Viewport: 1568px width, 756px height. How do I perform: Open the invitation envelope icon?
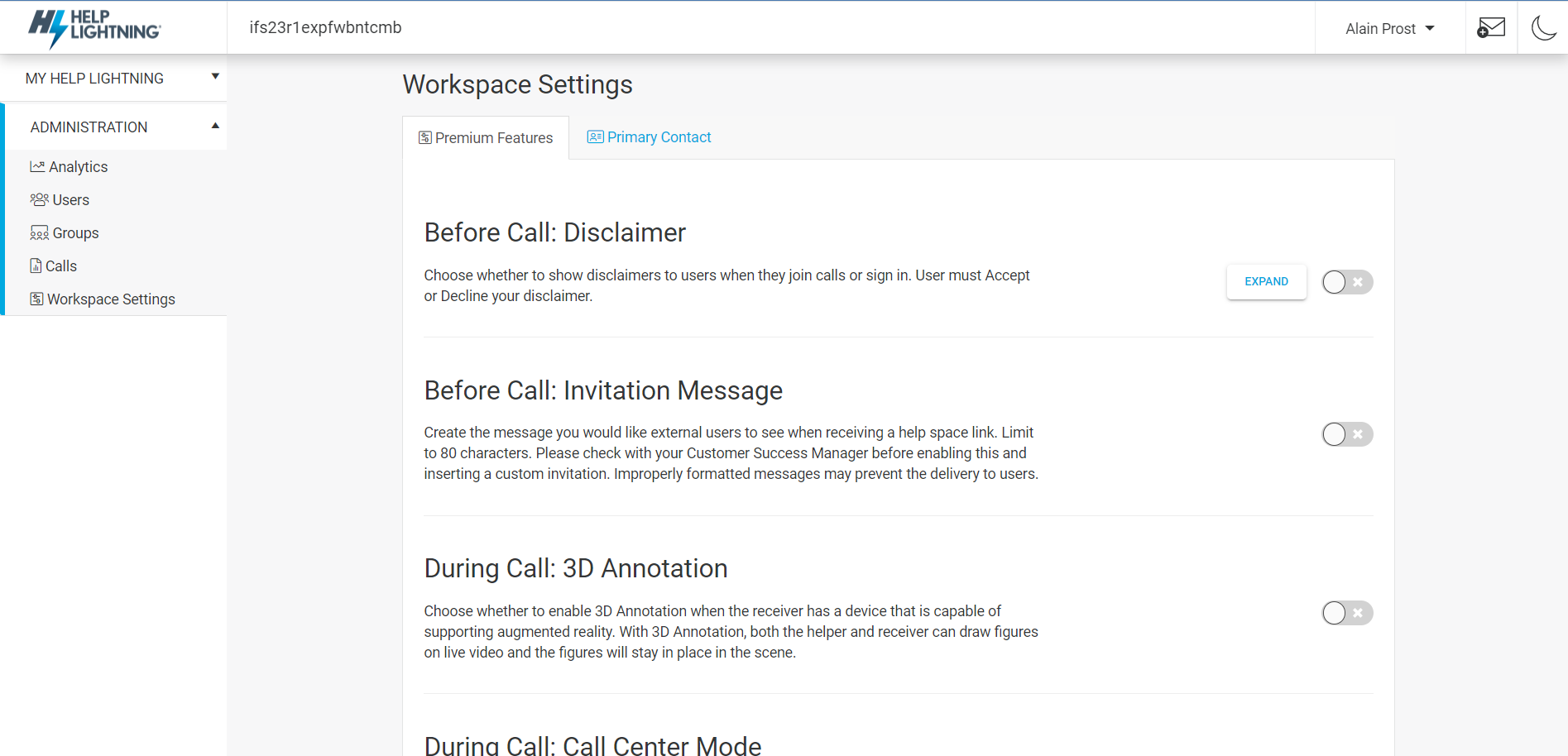click(x=1490, y=28)
